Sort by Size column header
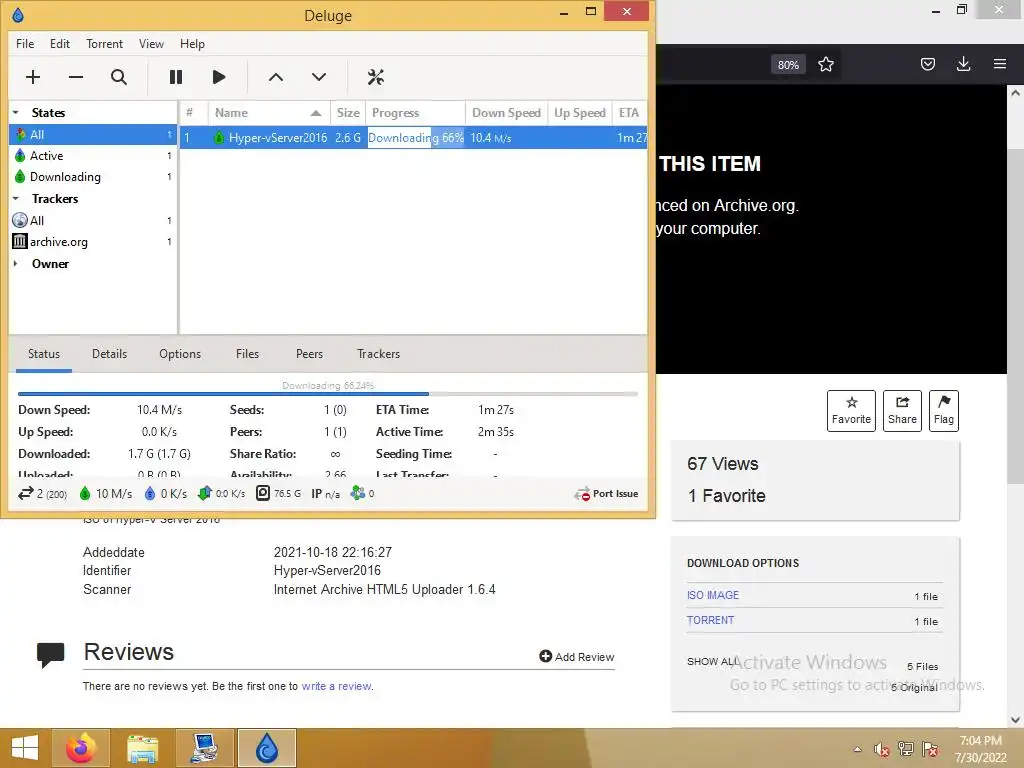The image size is (1024, 768). pos(348,112)
